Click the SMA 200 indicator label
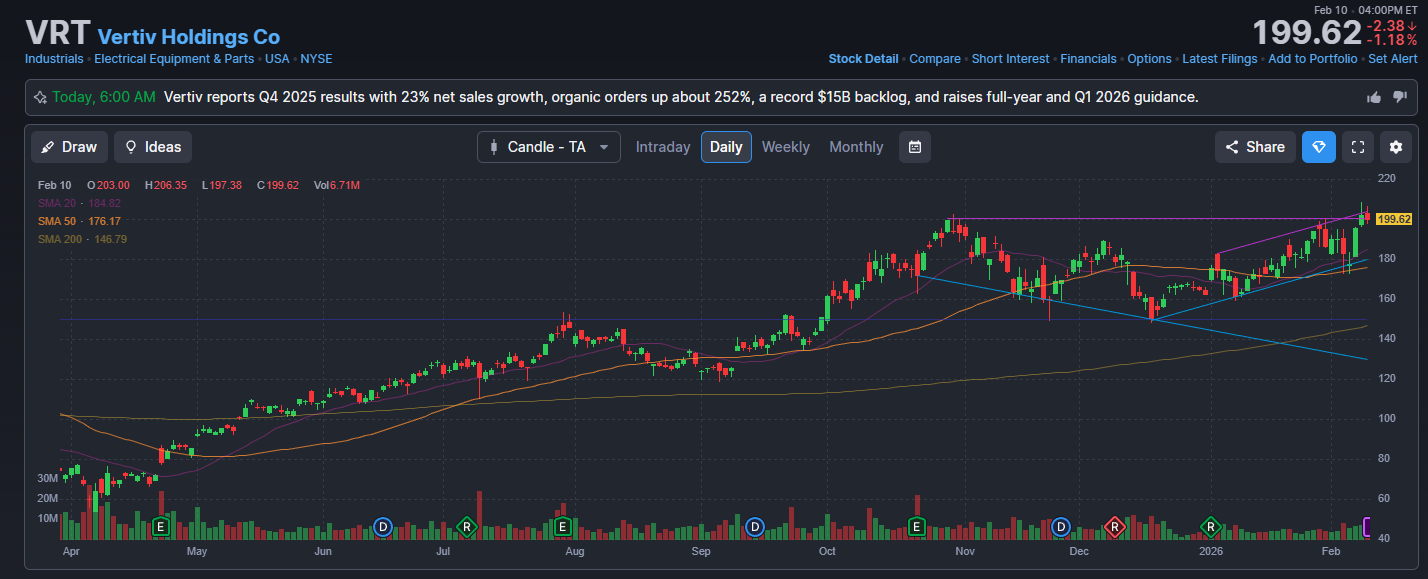 pyautogui.click(x=82, y=239)
